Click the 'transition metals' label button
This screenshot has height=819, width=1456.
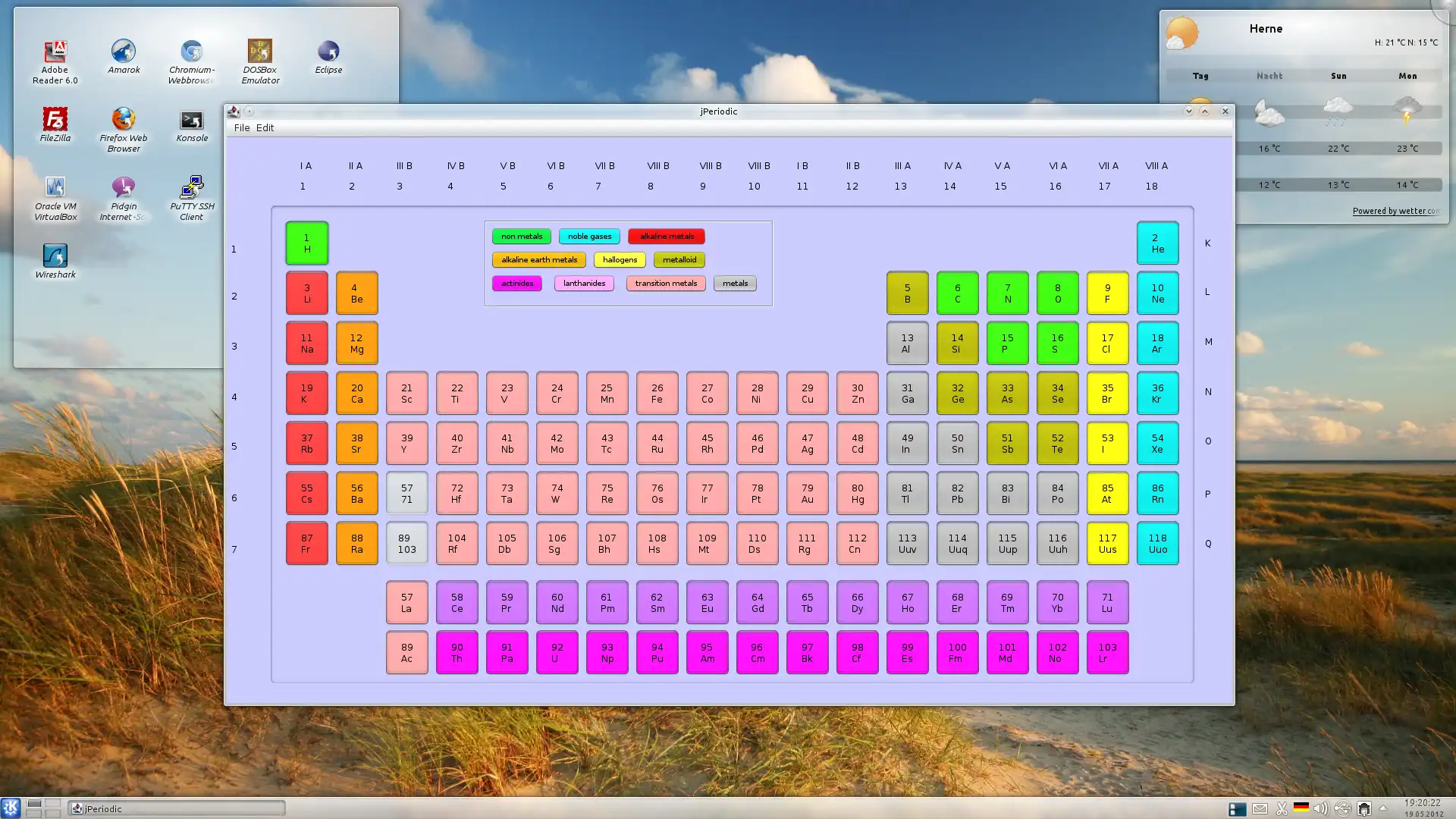666,283
